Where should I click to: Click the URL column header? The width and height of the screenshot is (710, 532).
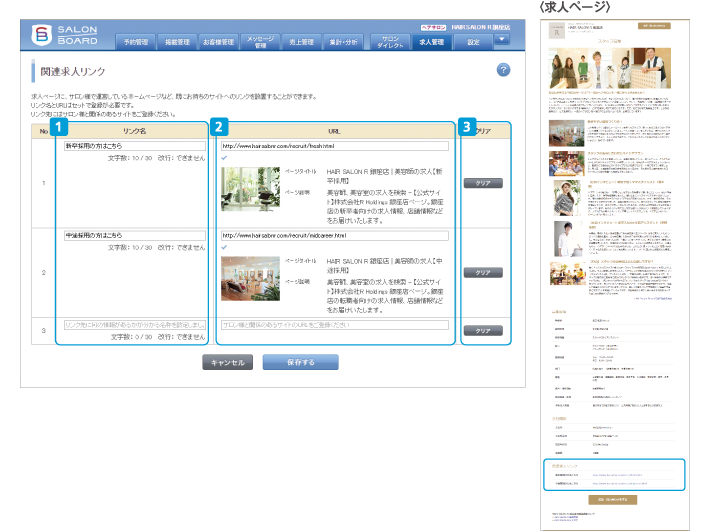(x=334, y=131)
